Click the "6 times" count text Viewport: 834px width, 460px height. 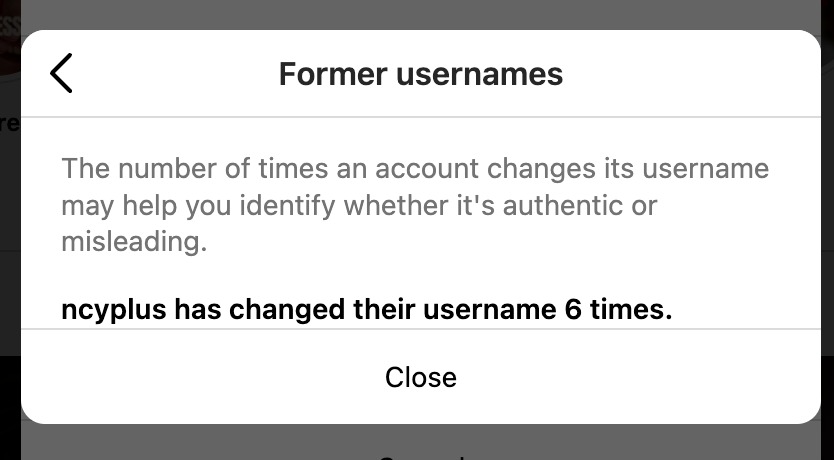tap(612, 309)
